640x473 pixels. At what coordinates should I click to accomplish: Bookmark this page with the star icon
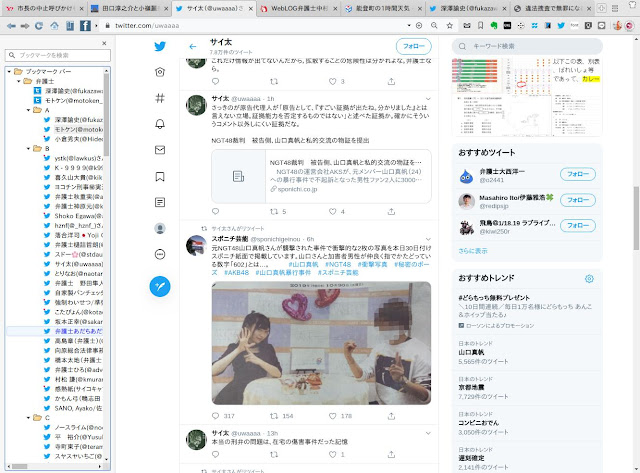(449, 26)
